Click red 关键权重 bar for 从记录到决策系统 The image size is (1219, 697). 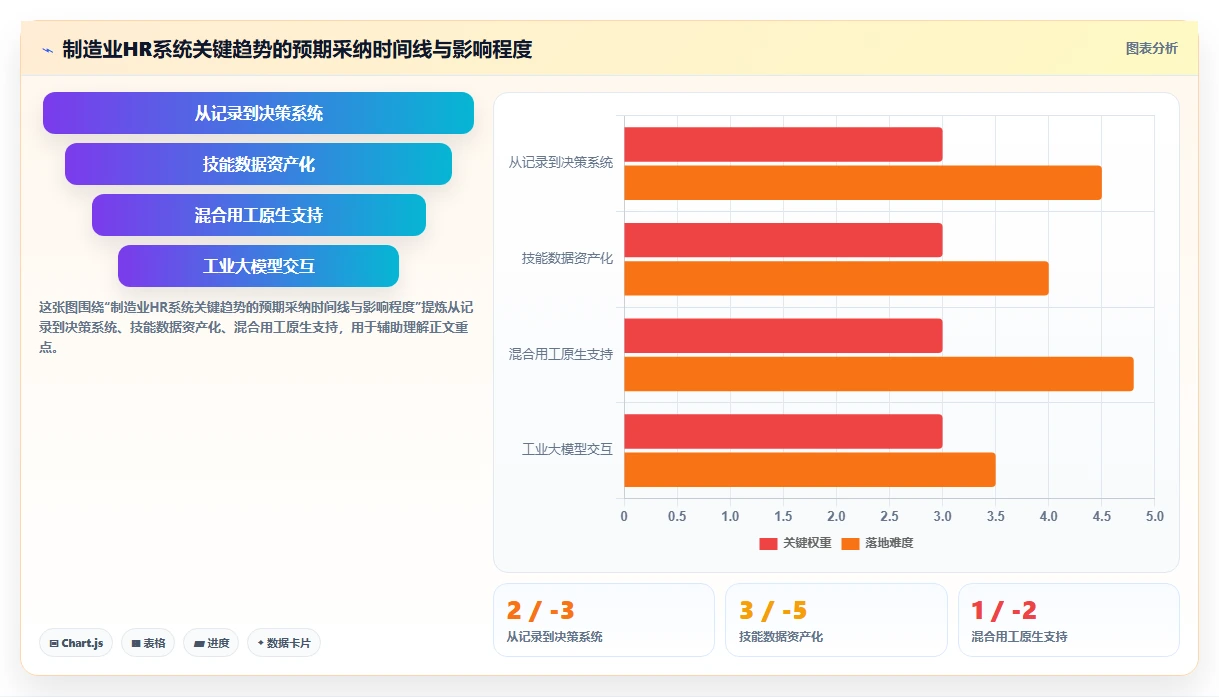coord(783,144)
